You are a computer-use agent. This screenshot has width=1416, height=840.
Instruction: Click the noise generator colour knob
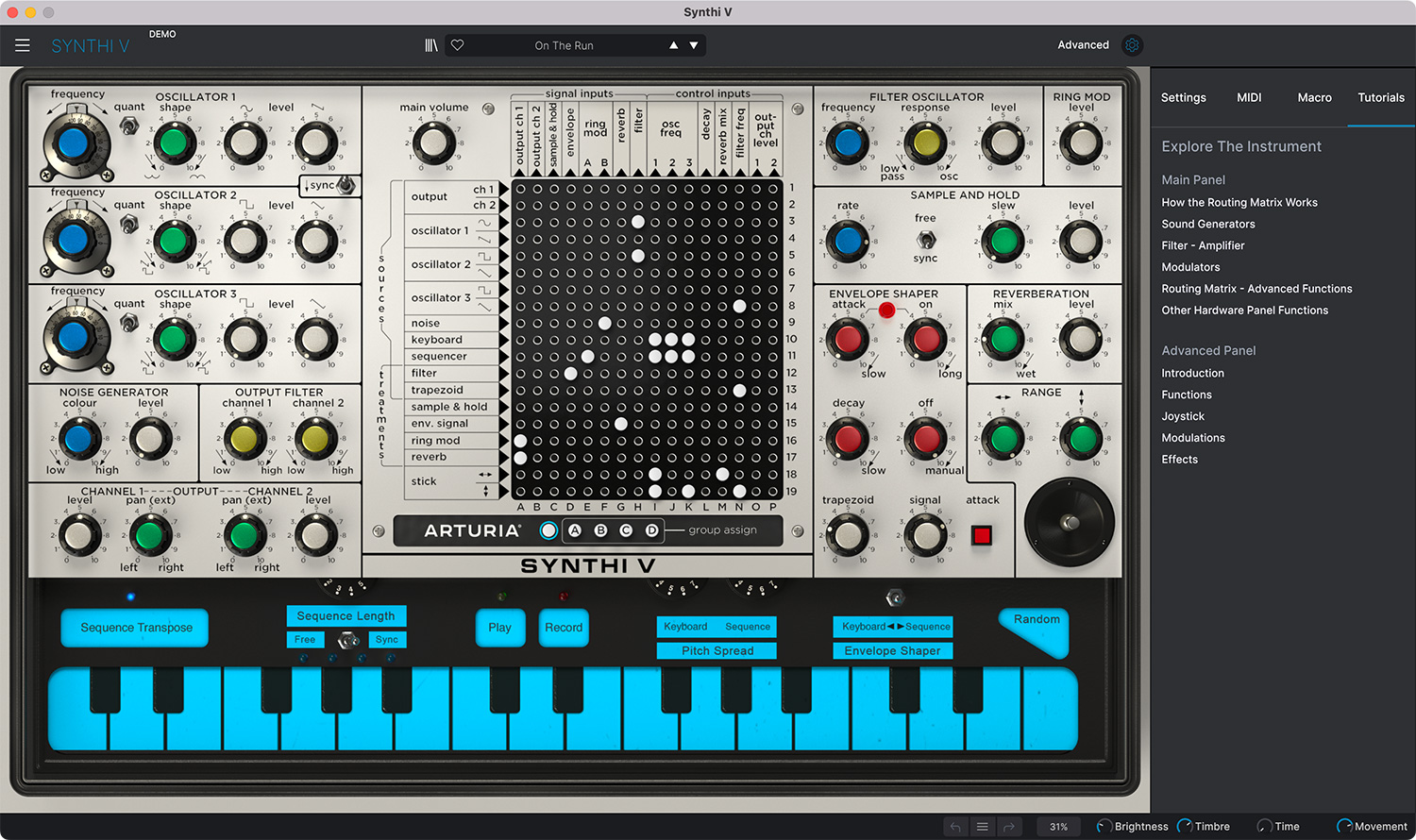coord(78,438)
